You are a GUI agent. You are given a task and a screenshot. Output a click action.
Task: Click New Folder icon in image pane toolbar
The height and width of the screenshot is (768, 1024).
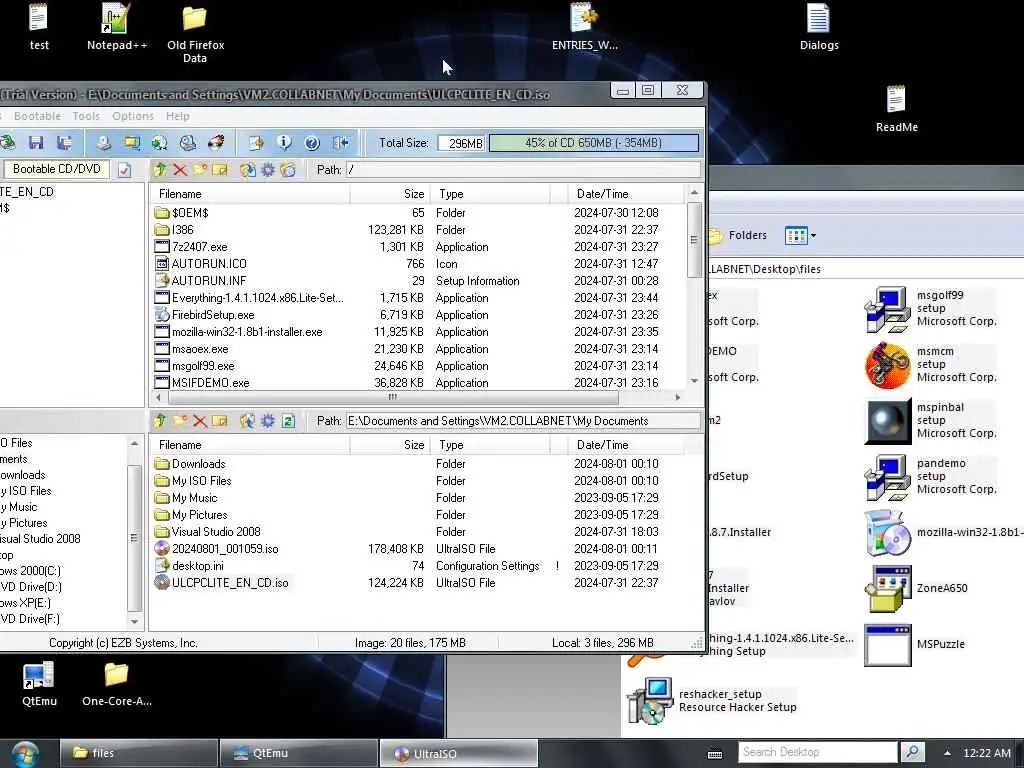200,170
